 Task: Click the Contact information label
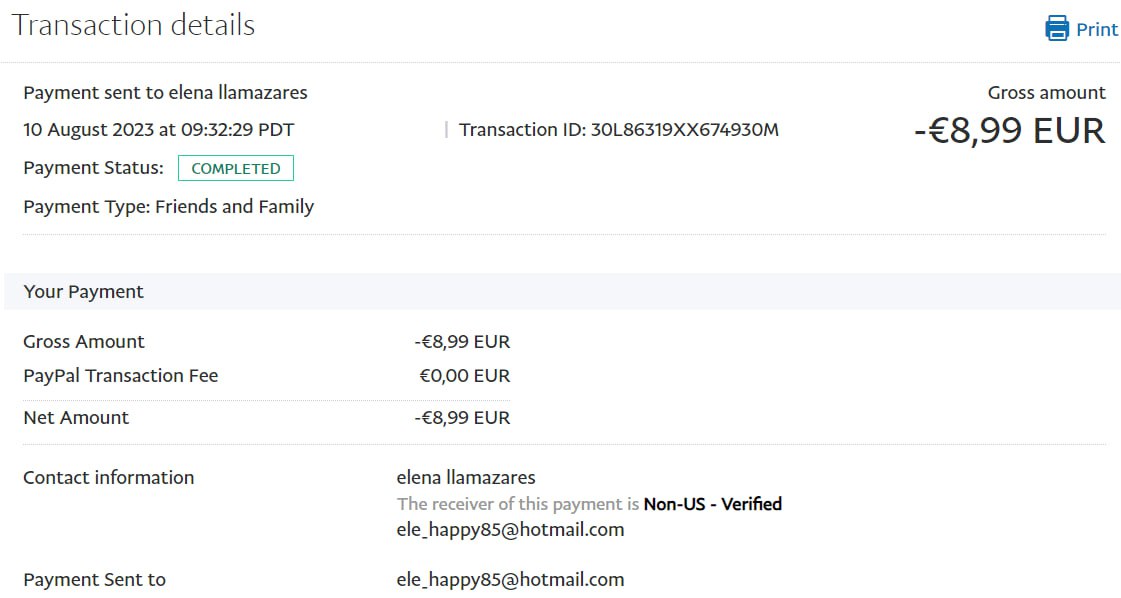click(108, 477)
